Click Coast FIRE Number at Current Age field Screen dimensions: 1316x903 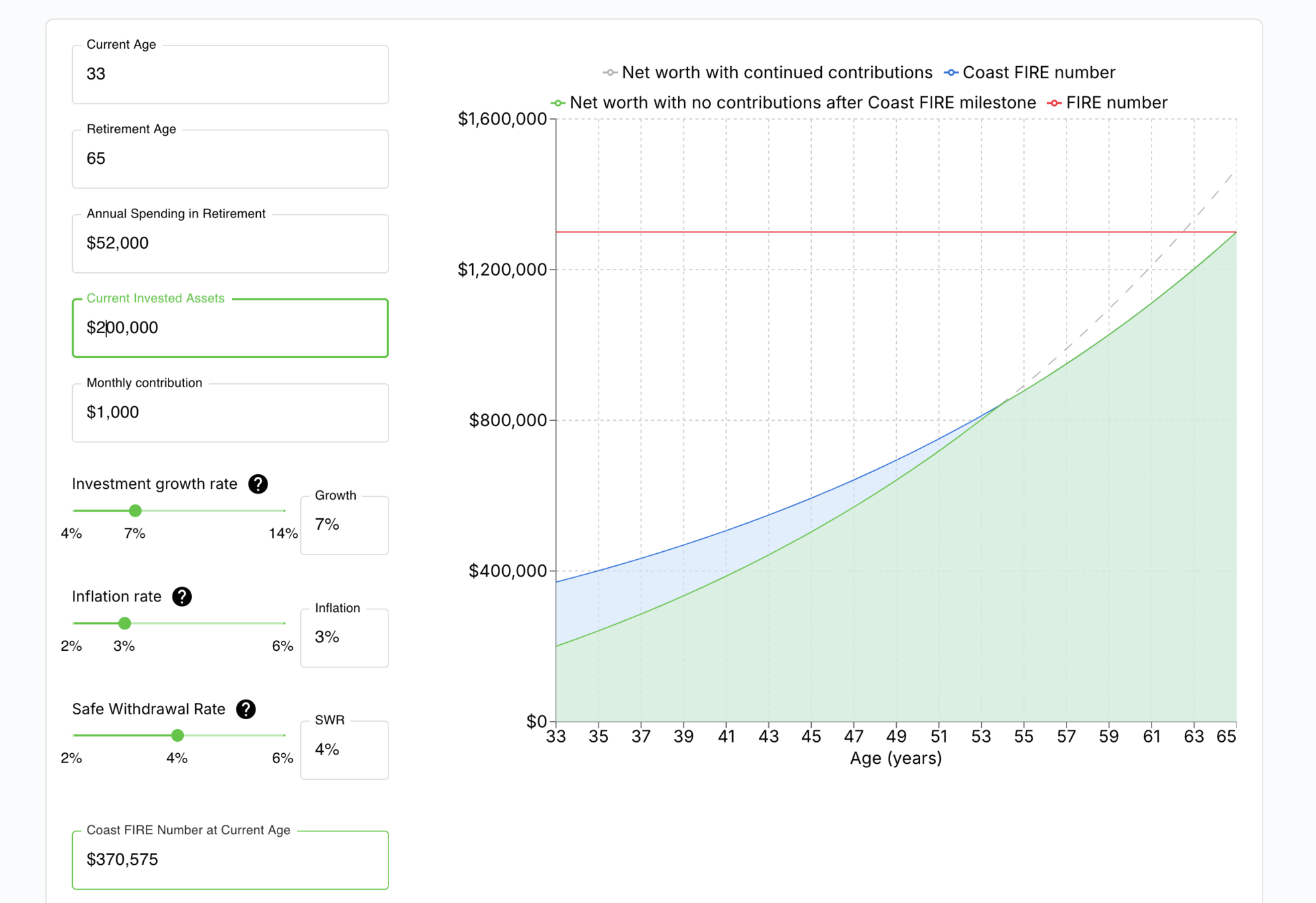click(x=230, y=860)
